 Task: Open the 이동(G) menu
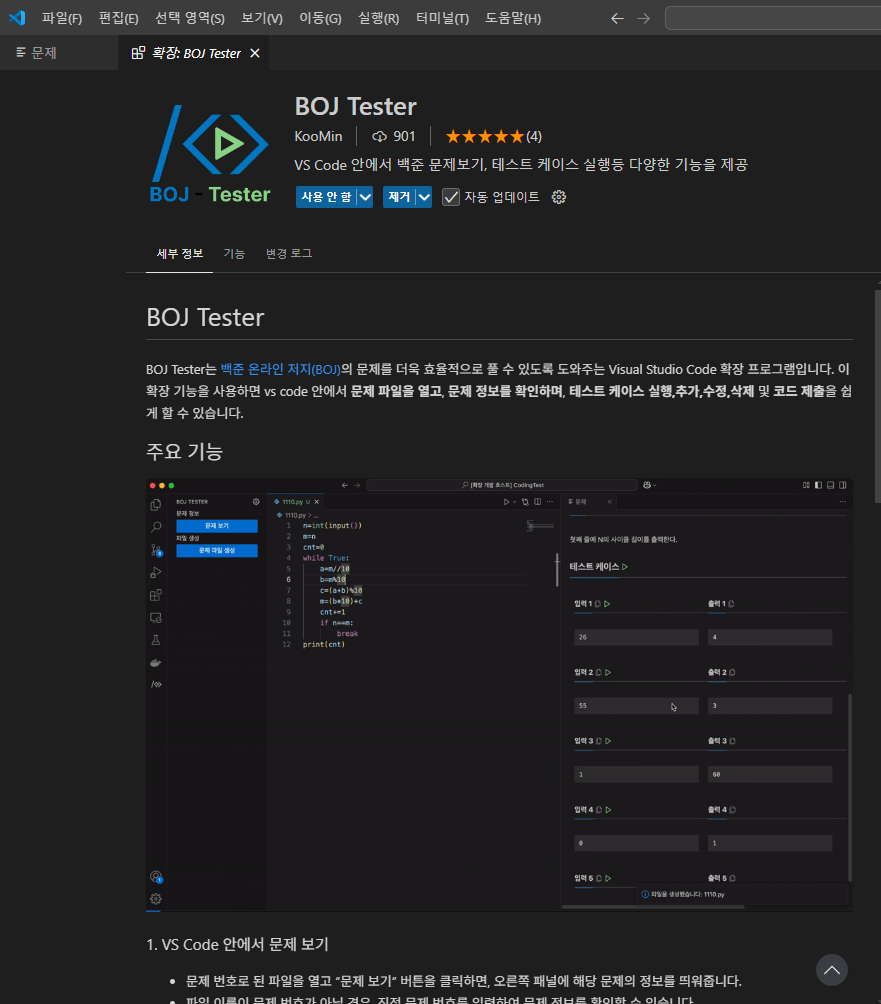tap(320, 18)
